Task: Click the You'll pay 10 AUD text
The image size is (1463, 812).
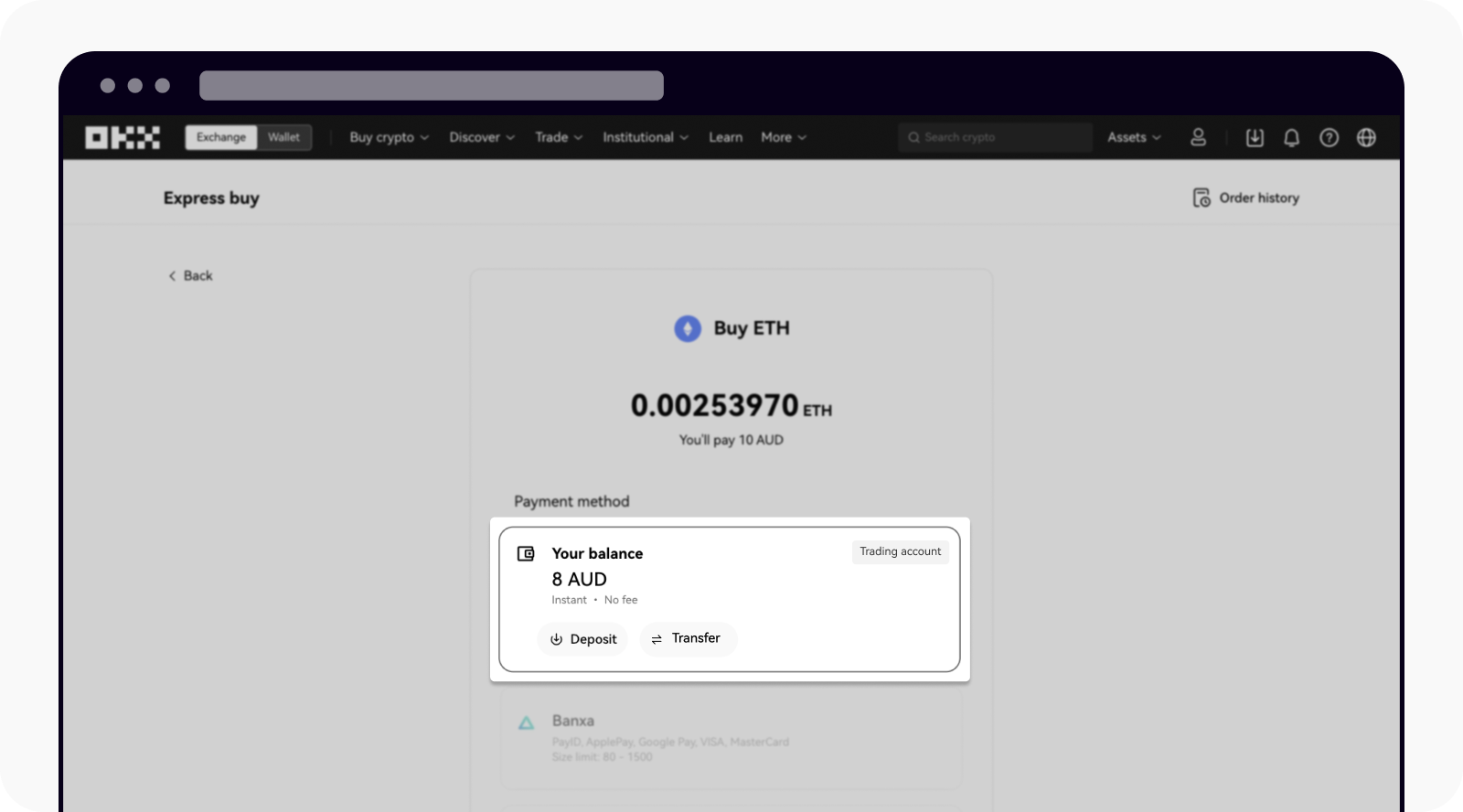Action: [x=731, y=440]
